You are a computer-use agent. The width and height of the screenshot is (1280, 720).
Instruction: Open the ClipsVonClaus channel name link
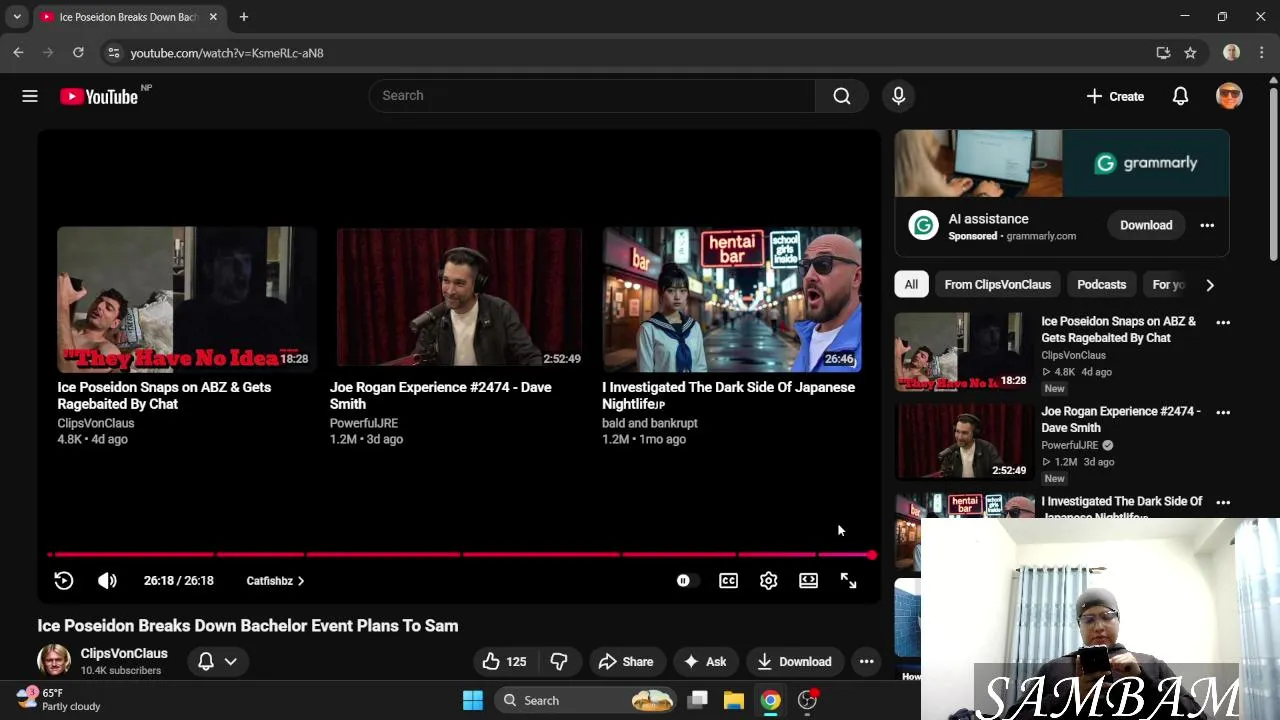(124, 653)
